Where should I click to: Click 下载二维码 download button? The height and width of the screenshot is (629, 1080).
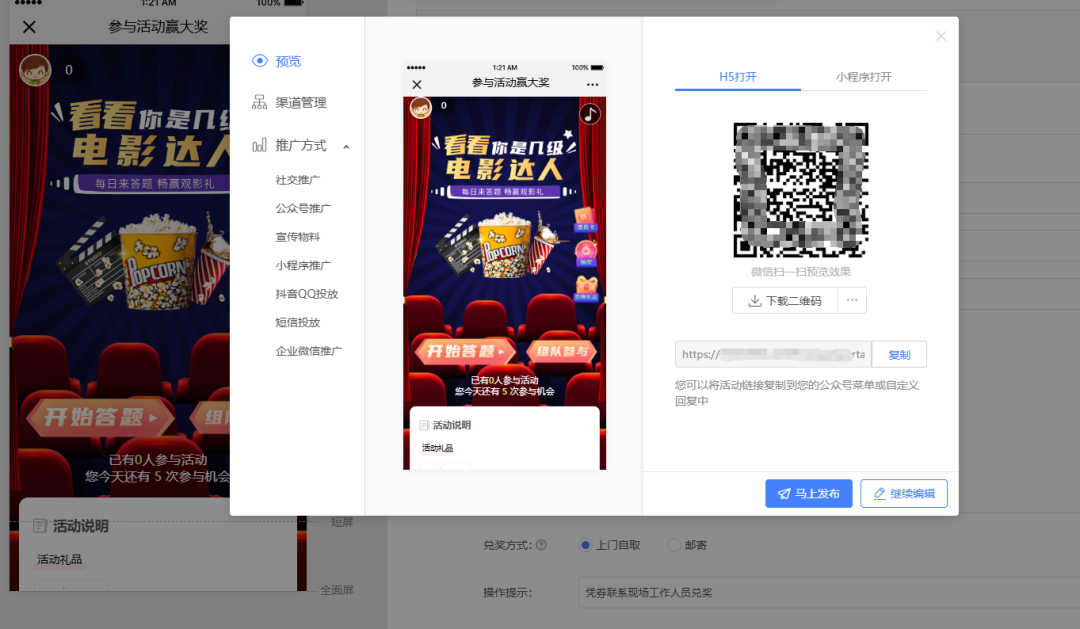click(x=785, y=300)
